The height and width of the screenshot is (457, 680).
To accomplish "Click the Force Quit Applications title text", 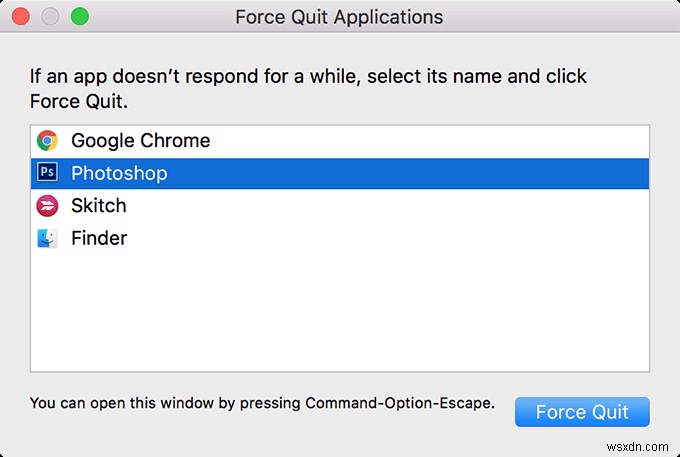I will 339,17.
